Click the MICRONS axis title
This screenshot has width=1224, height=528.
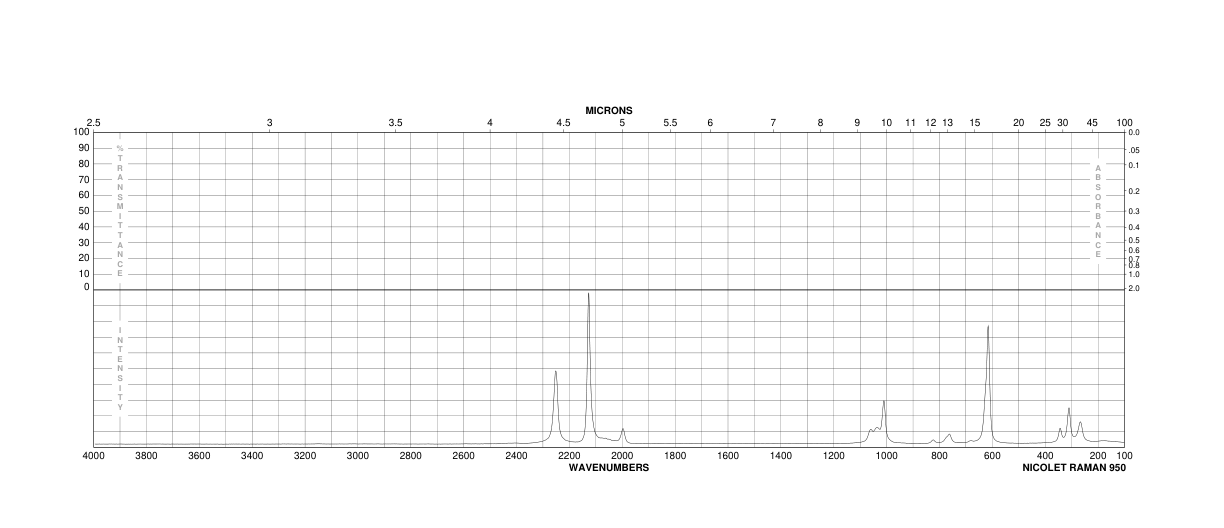tap(609, 110)
